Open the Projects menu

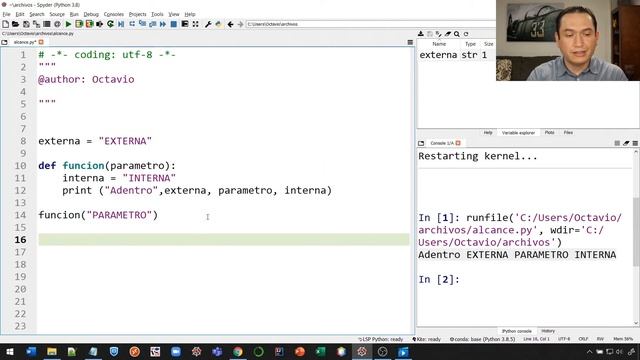[x=138, y=14]
